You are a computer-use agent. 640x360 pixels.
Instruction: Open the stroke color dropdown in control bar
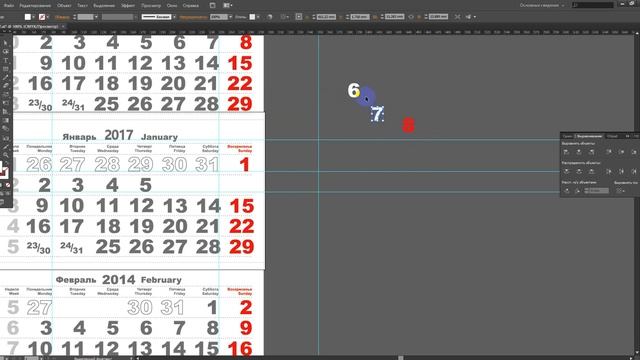tap(48, 17)
